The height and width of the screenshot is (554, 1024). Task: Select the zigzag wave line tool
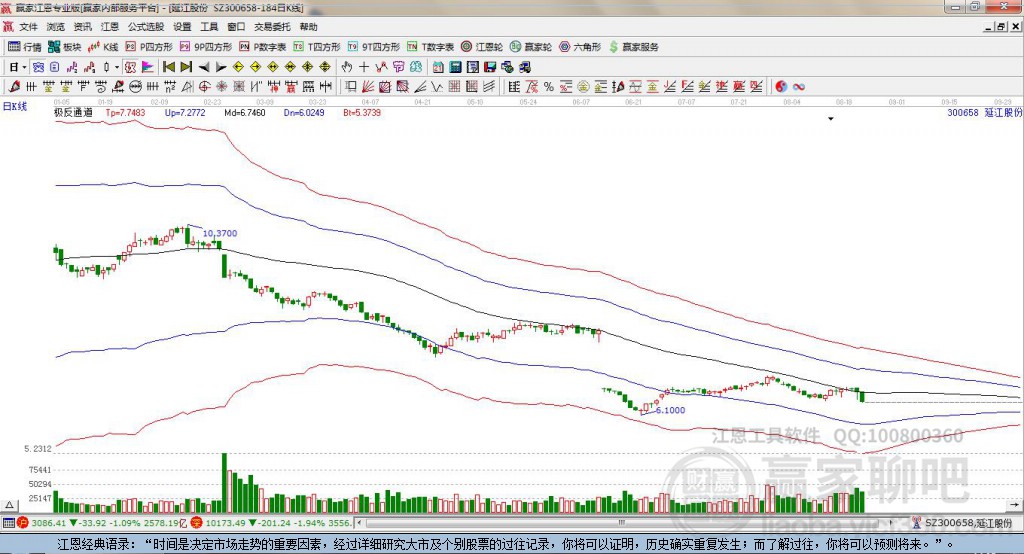[x=437, y=86]
